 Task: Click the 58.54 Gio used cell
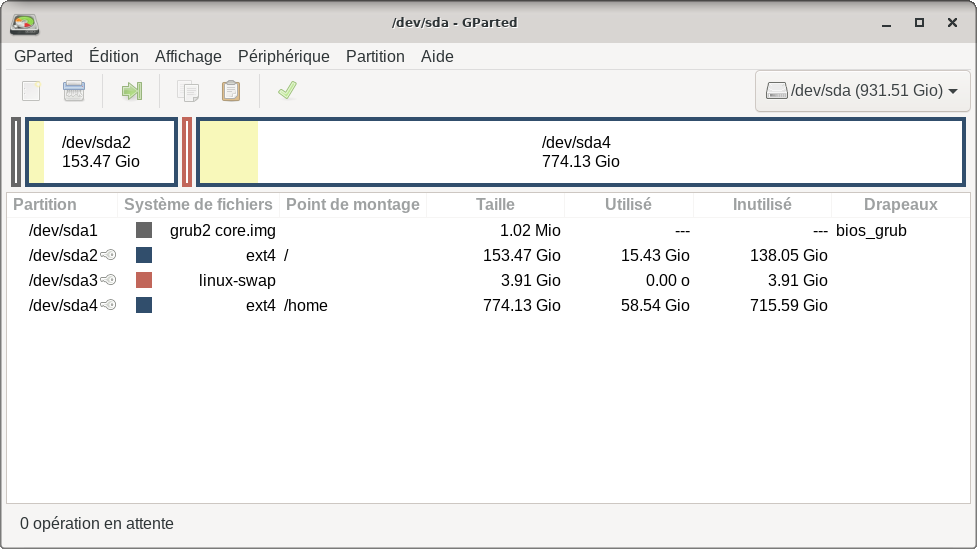tap(655, 305)
